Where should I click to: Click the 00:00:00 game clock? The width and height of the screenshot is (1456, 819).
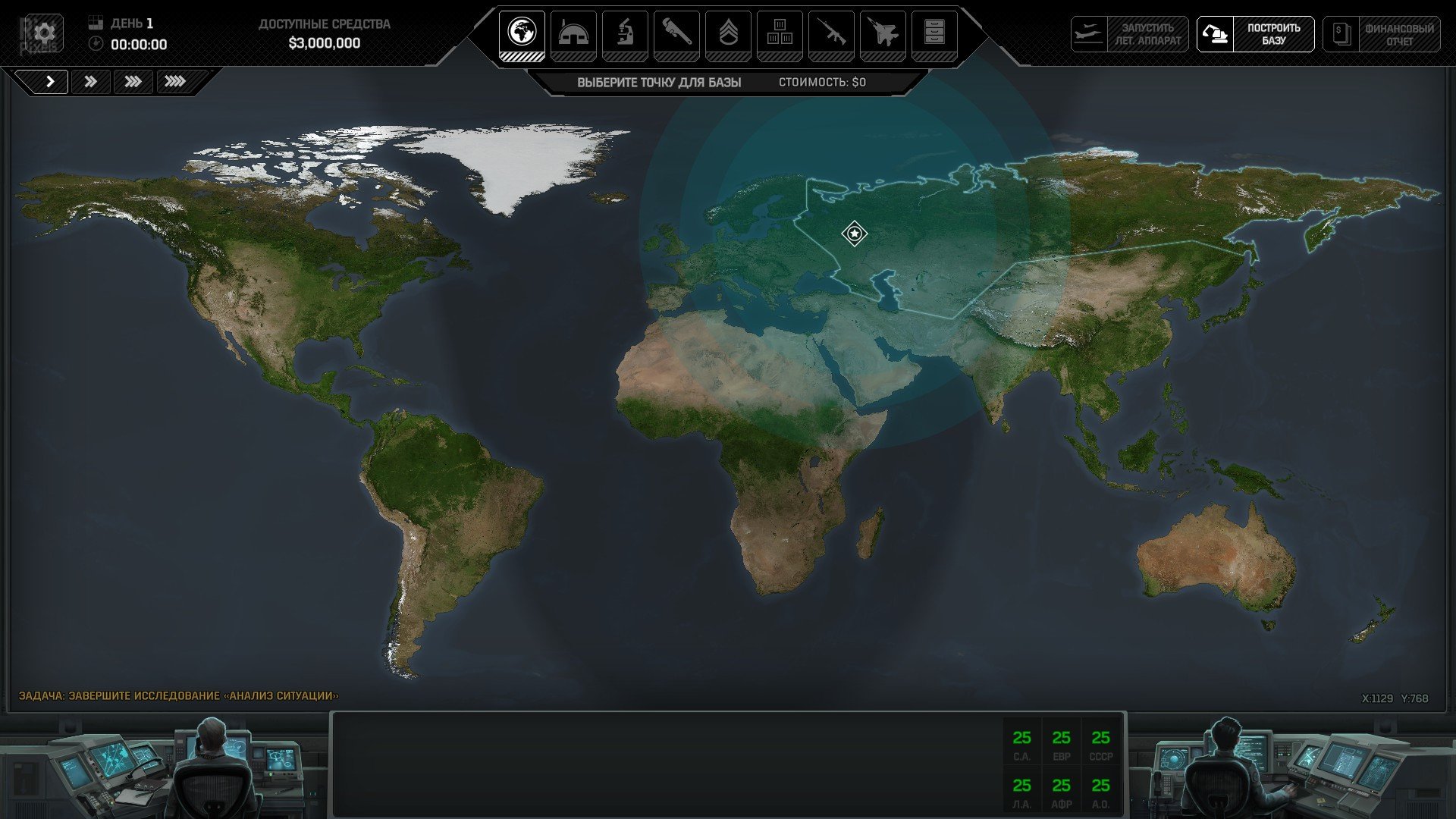click(139, 45)
